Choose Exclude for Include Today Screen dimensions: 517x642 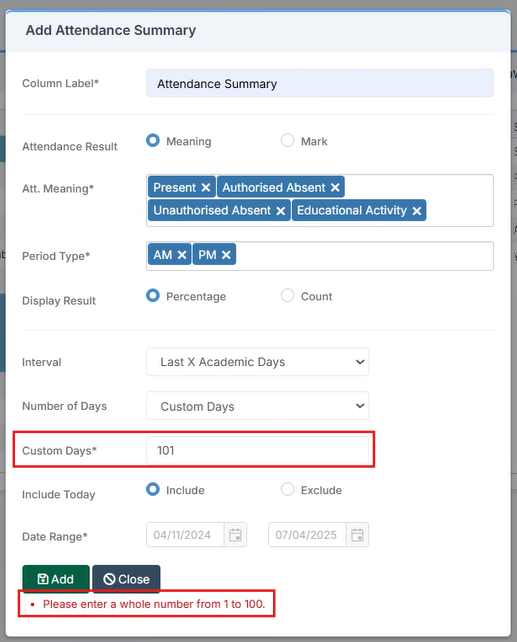287,489
